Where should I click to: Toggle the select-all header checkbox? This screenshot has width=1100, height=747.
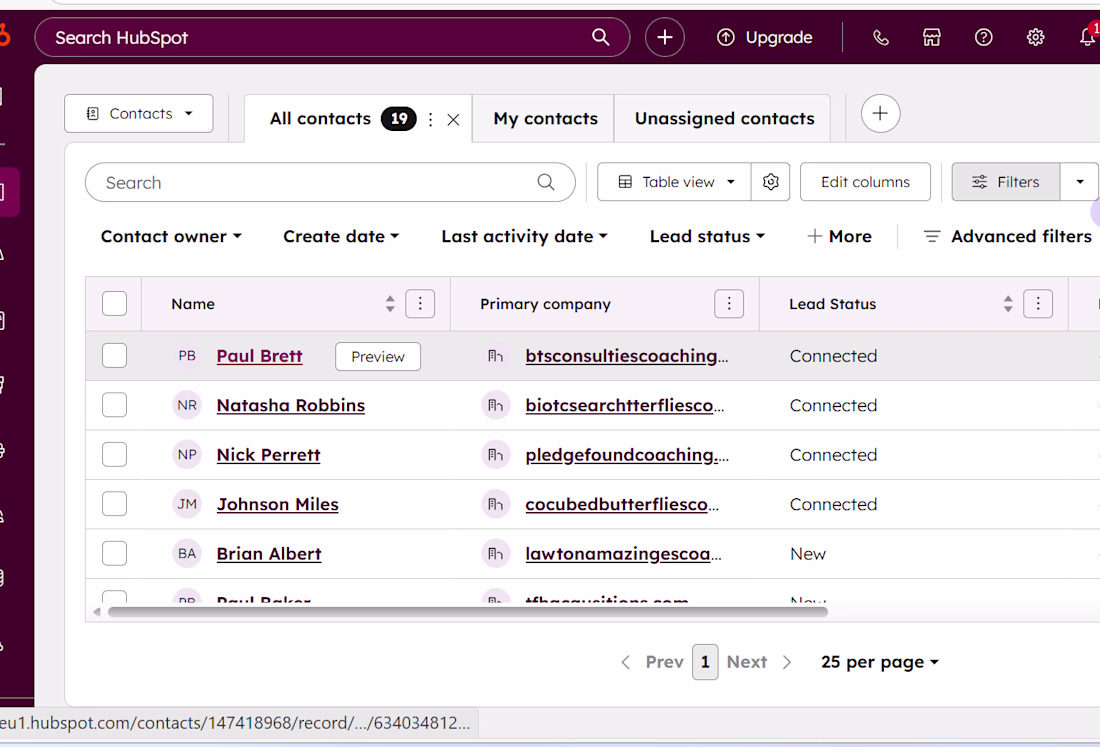115,304
